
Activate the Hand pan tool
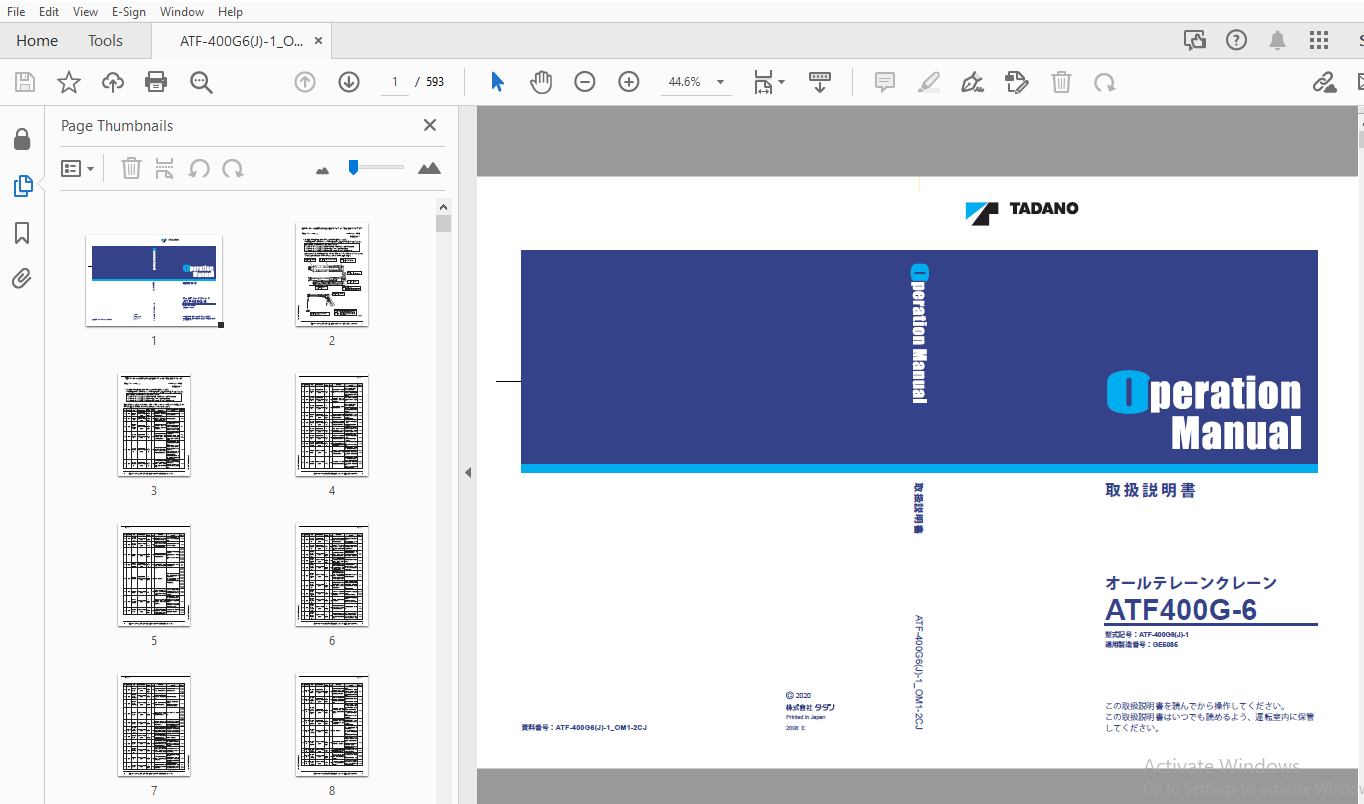coord(541,82)
